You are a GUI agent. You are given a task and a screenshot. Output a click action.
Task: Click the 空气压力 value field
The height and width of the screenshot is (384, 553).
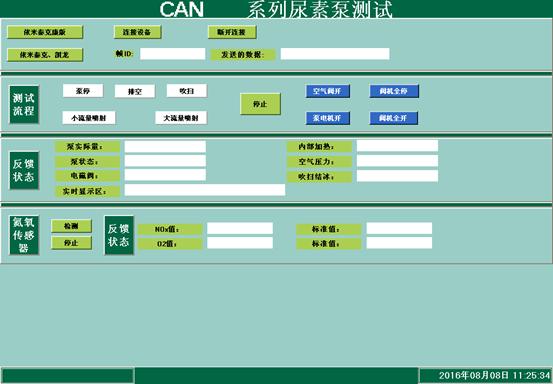(397, 161)
